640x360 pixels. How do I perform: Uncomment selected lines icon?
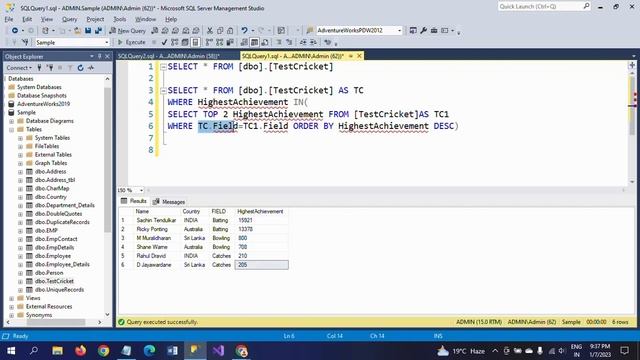pyautogui.click(x=289, y=42)
